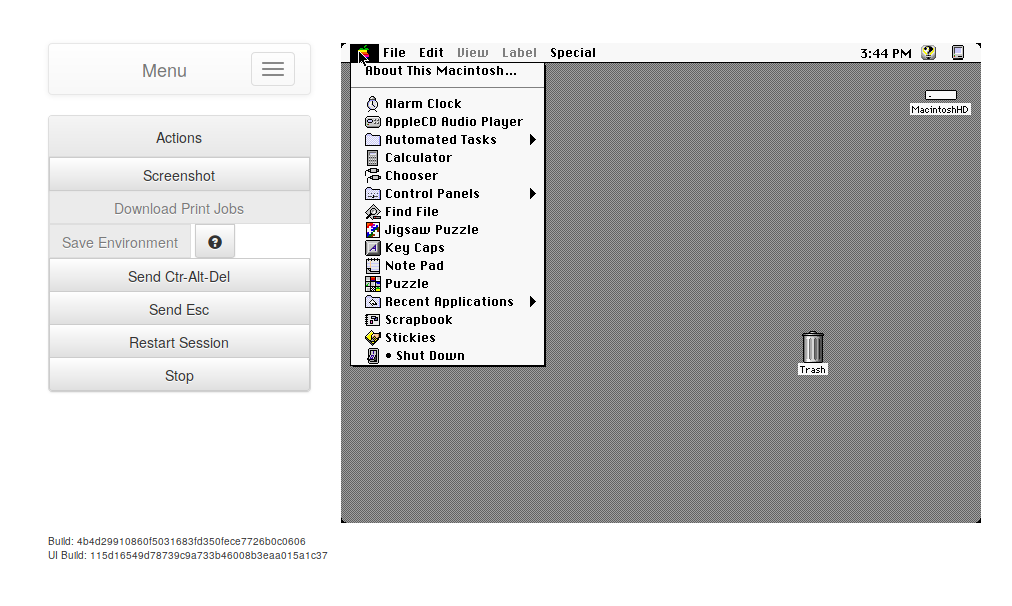Click the Build hash text line
Screen dimensions: 1012x606
[x=177, y=541]
